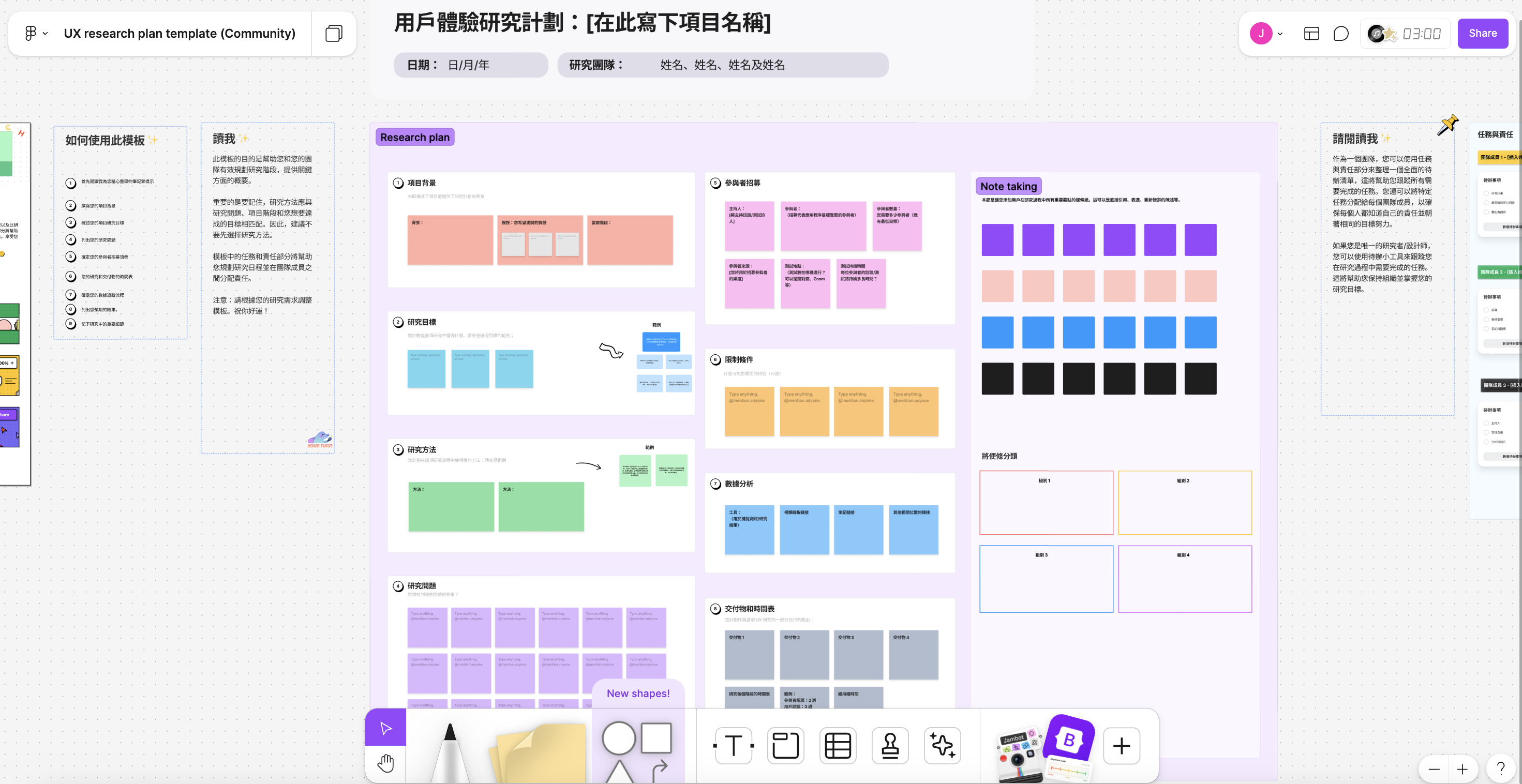Create a section with the section tool

coord(785,746)
